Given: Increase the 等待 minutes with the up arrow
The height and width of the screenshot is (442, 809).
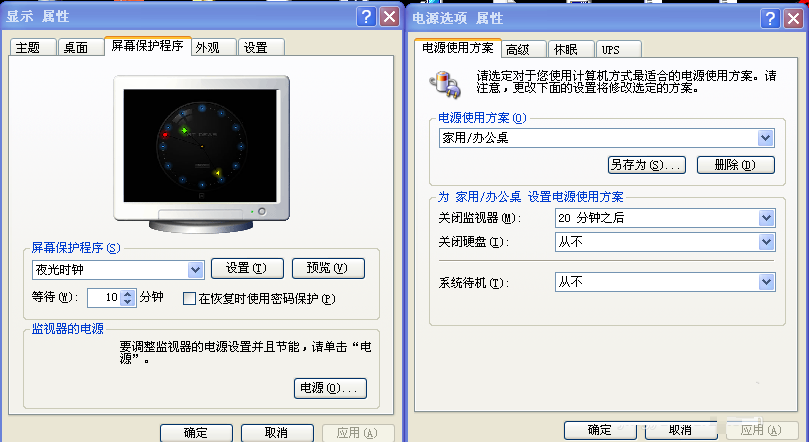Looking at the screenshot, I should 128,292.
